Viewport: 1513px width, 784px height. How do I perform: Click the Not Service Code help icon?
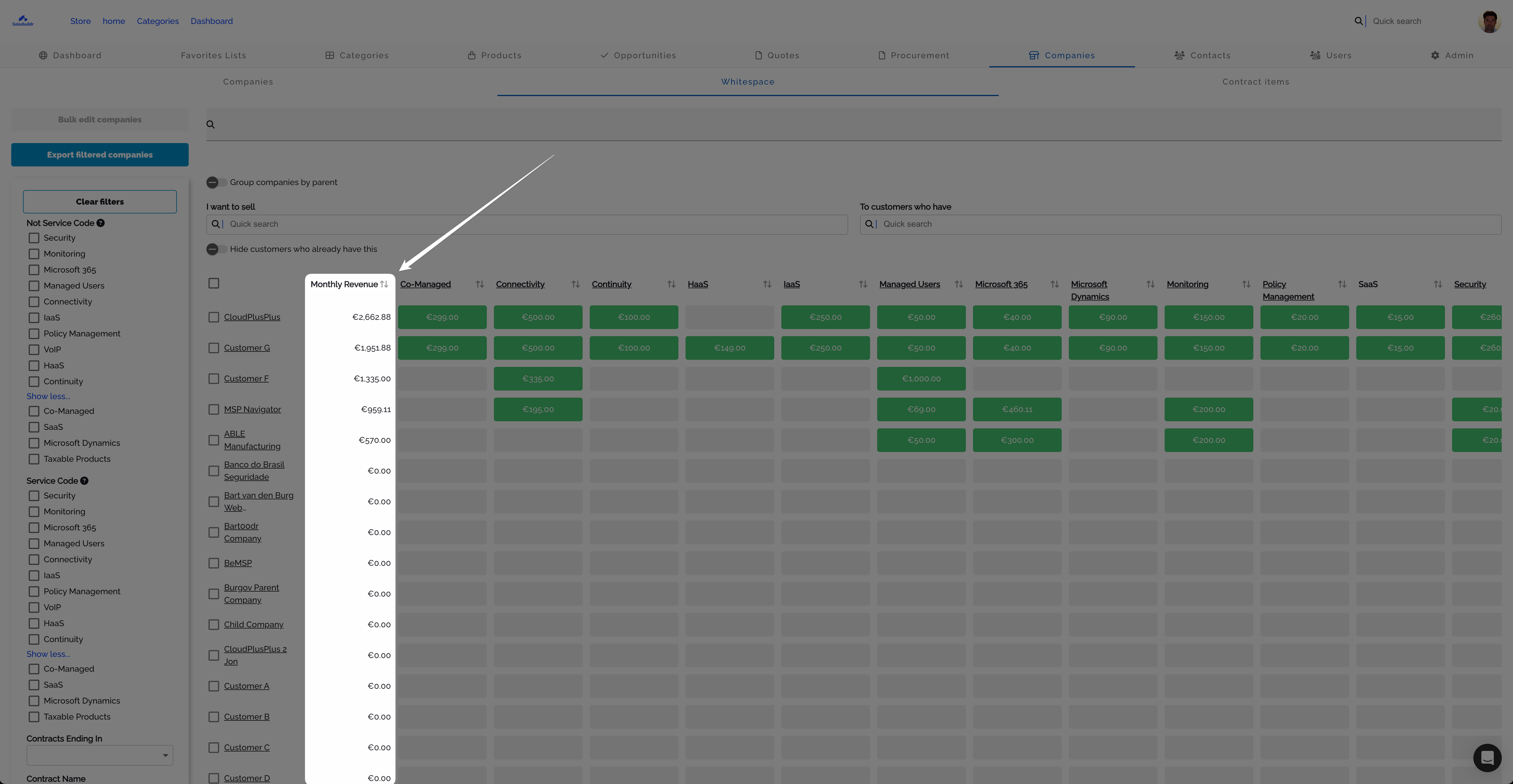tap(101, 223)
